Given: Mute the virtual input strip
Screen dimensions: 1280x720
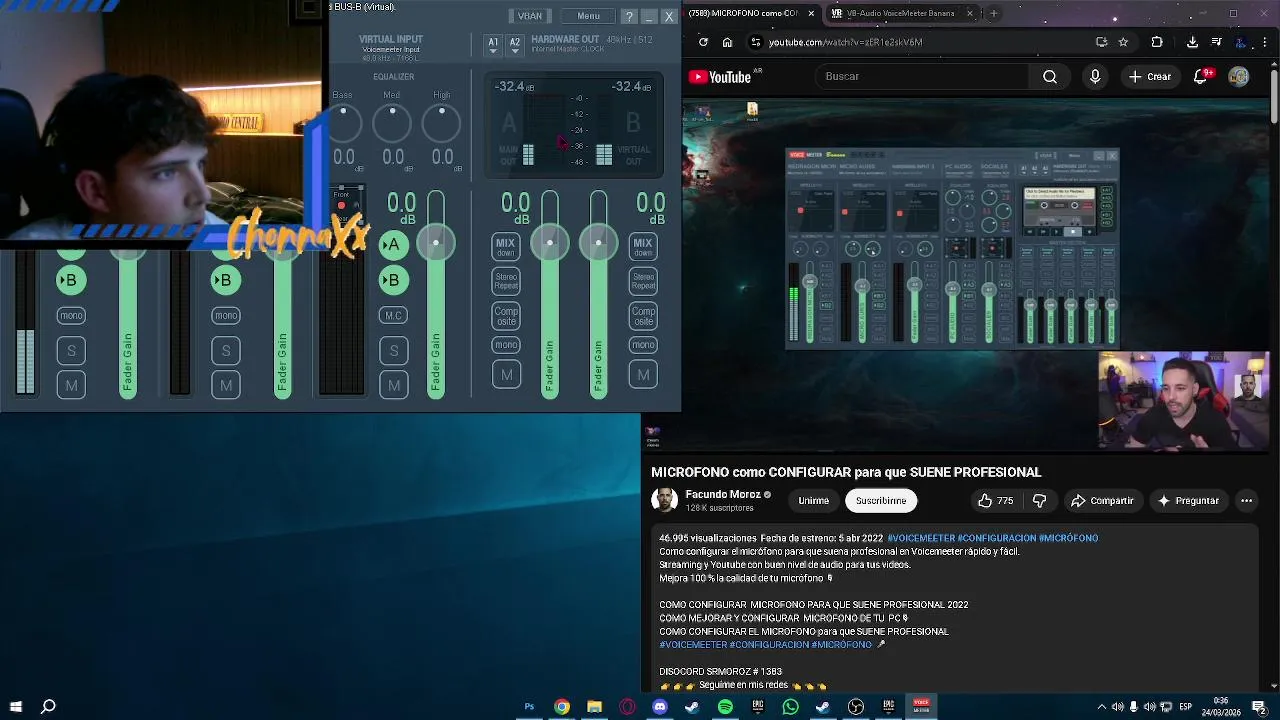Looking at the screenshot, I should click(393, 385).
